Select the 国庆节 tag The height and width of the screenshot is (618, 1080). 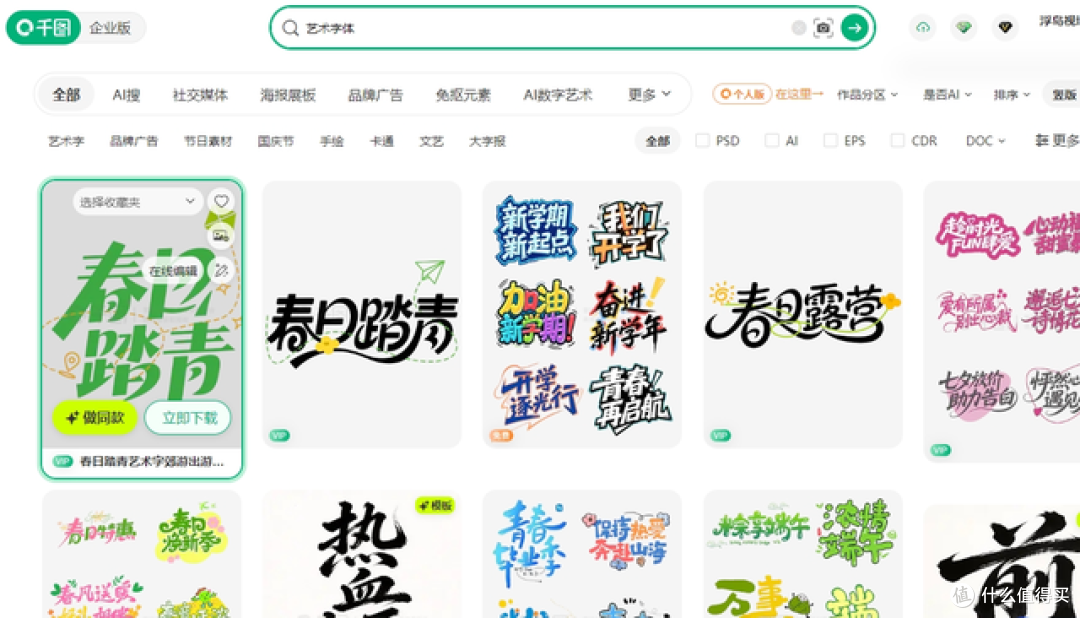276,141
